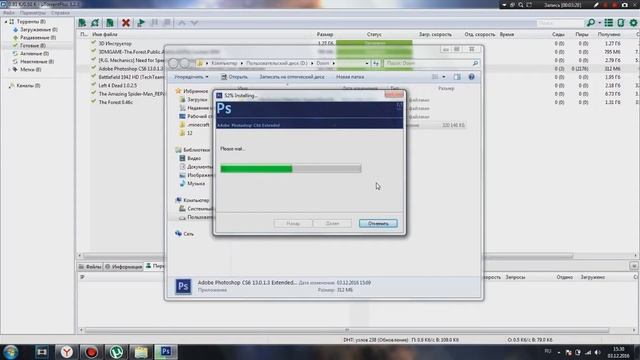
Task: Select the 3D Инструктор torrent row
Action: (x=115, y=43)
